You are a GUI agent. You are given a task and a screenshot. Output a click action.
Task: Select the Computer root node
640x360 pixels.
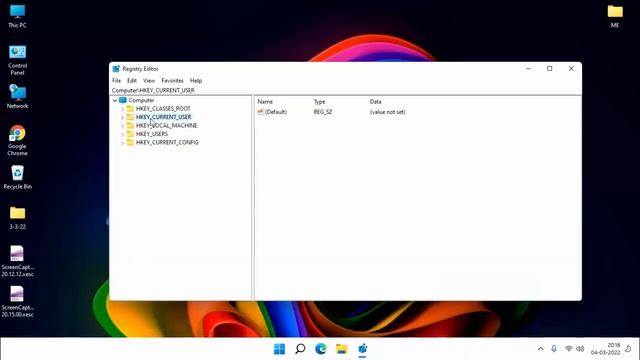141,100
